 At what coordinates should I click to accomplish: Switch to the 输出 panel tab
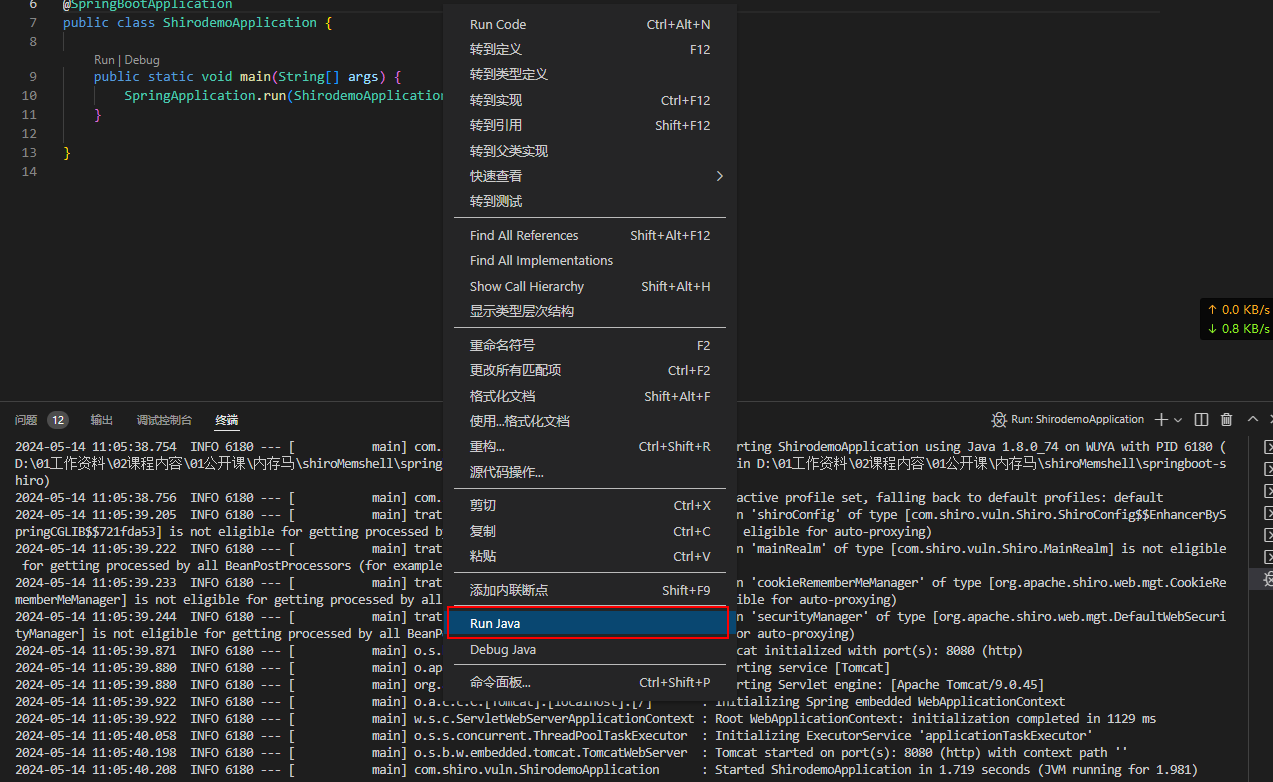[x=102, y=420]
